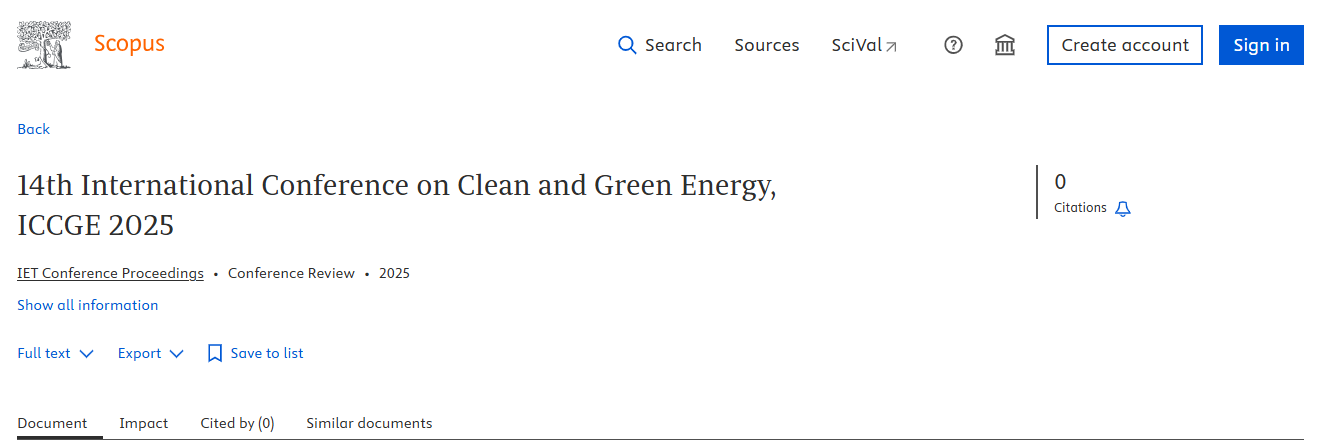The height and width of the screenshot is (442, 1320).
Task: Switch to the Impact tab
Action: [144, 423]
